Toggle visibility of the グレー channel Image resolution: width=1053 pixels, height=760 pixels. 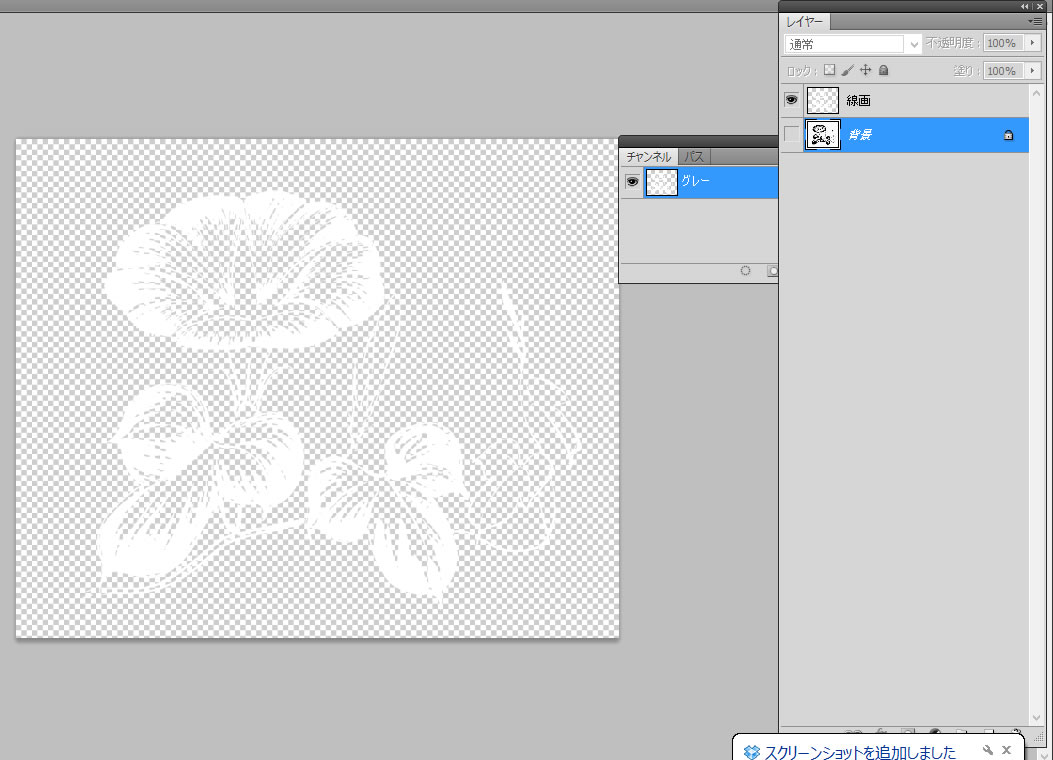[631, 182]
